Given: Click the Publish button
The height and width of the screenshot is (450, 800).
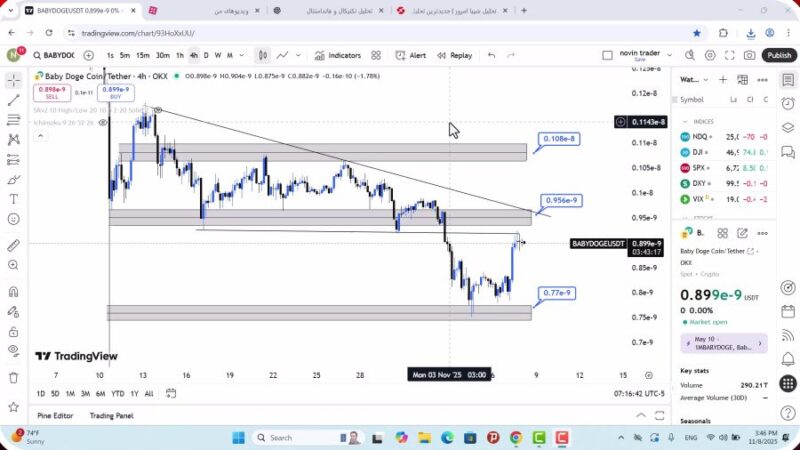Looking at the screenshot, I should click(779, 56).
